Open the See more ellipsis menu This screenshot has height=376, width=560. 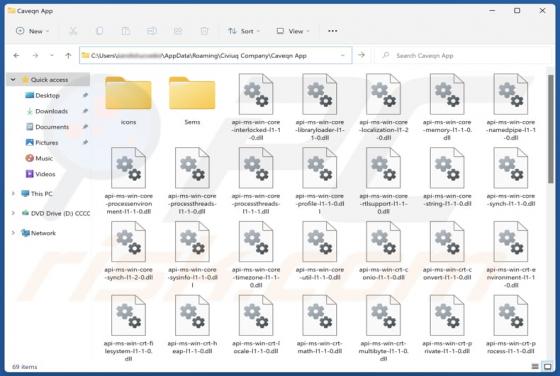coord(332,31)
